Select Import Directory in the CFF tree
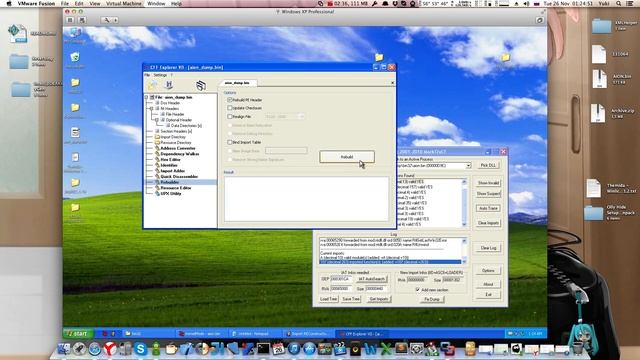 tap(173, 137)
